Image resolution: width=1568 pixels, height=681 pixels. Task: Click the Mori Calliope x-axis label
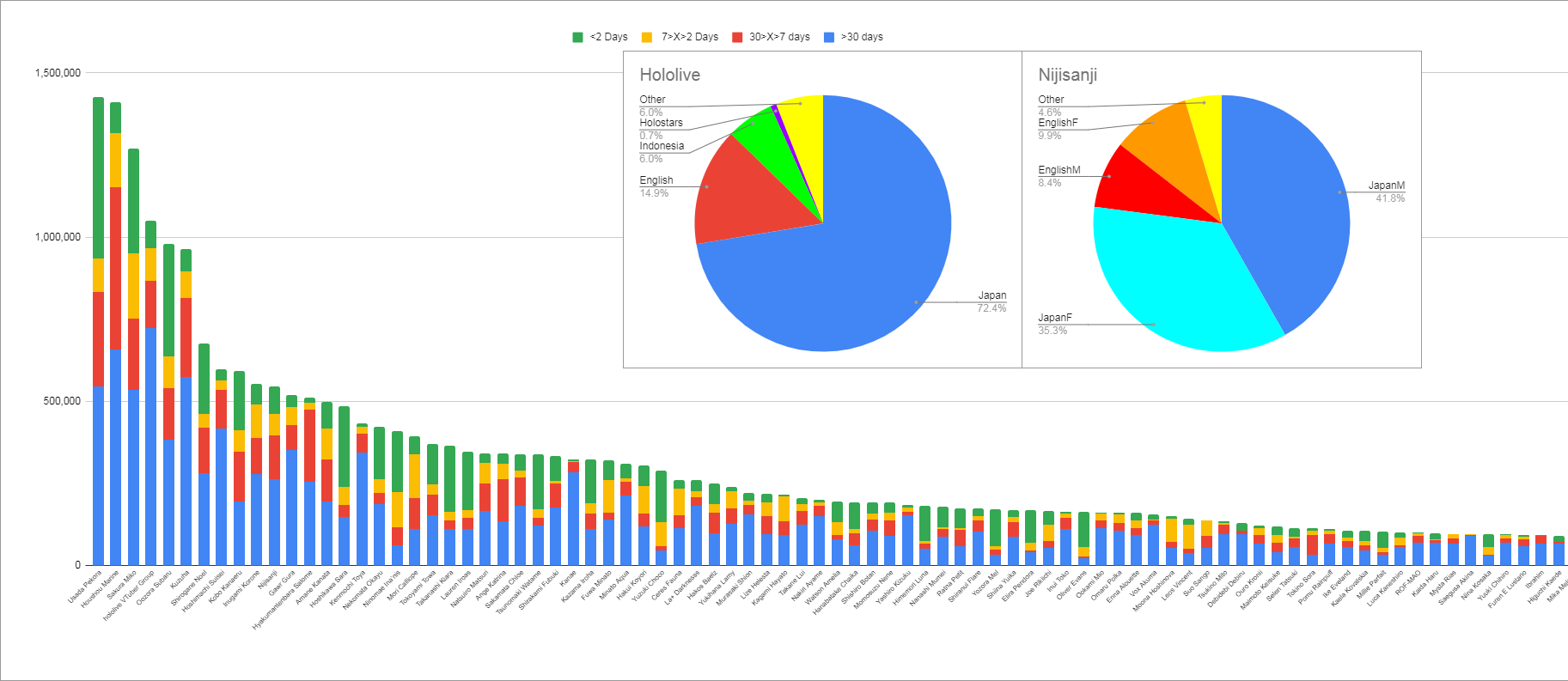click(403, 586)
